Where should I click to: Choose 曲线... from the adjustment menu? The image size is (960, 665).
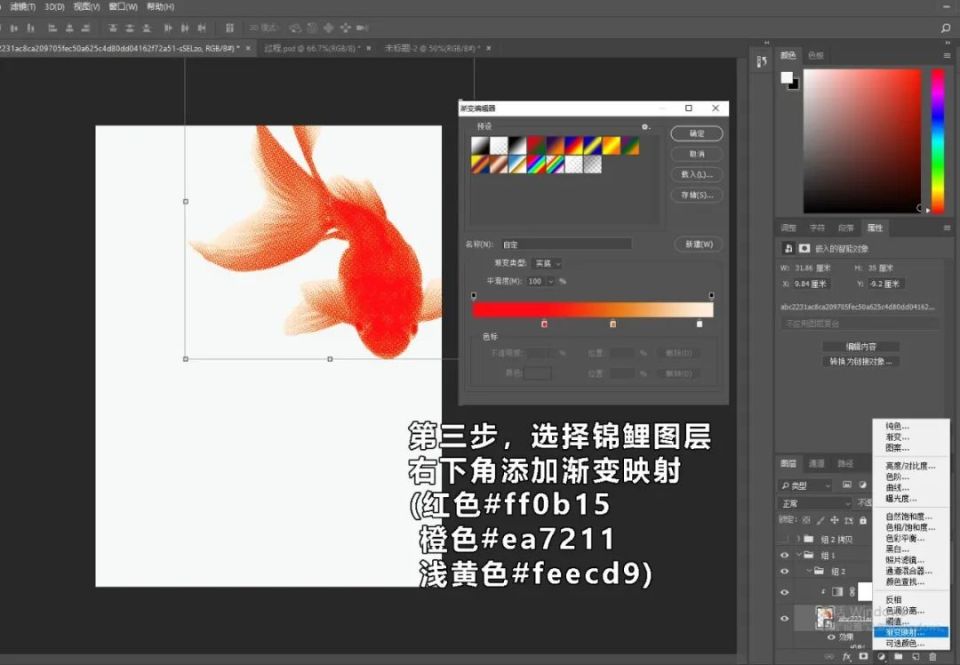(898, 487)
